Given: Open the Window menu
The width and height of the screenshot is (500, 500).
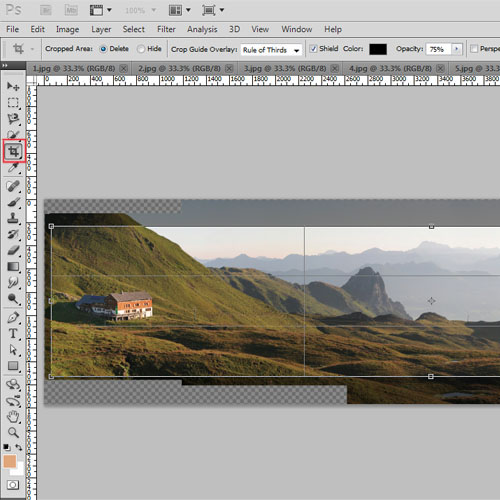Looking at the screenshot, I should [x=297, y=29].
